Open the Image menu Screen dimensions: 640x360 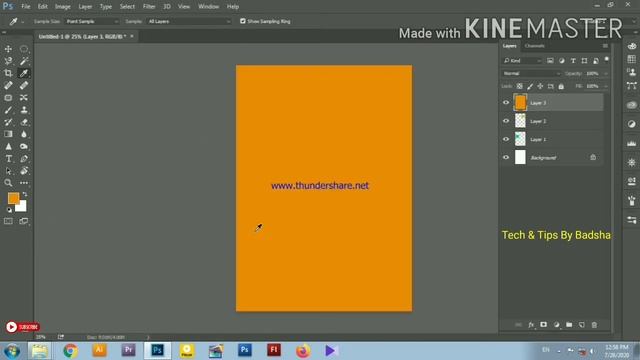pyautogui.click(x=62, y=7)
